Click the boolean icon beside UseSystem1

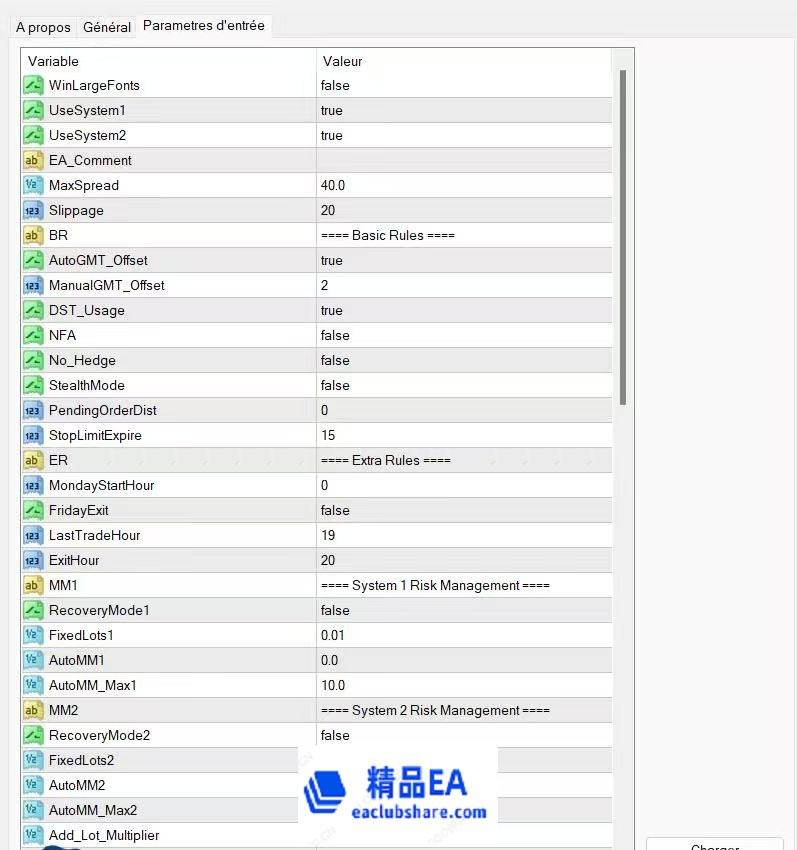coord(33,110)
